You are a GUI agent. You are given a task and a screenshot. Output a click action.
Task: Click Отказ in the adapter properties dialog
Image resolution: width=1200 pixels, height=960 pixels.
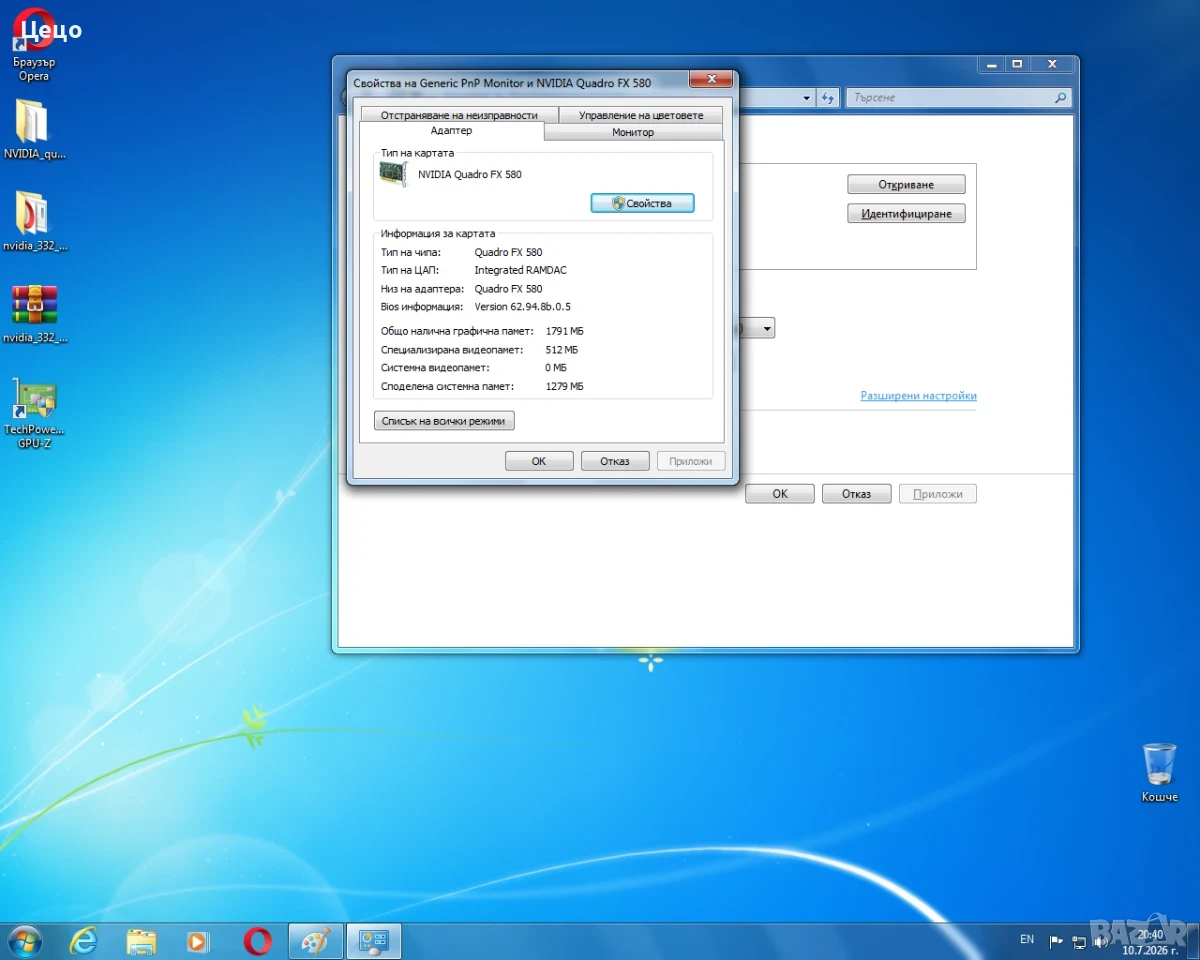615,461
